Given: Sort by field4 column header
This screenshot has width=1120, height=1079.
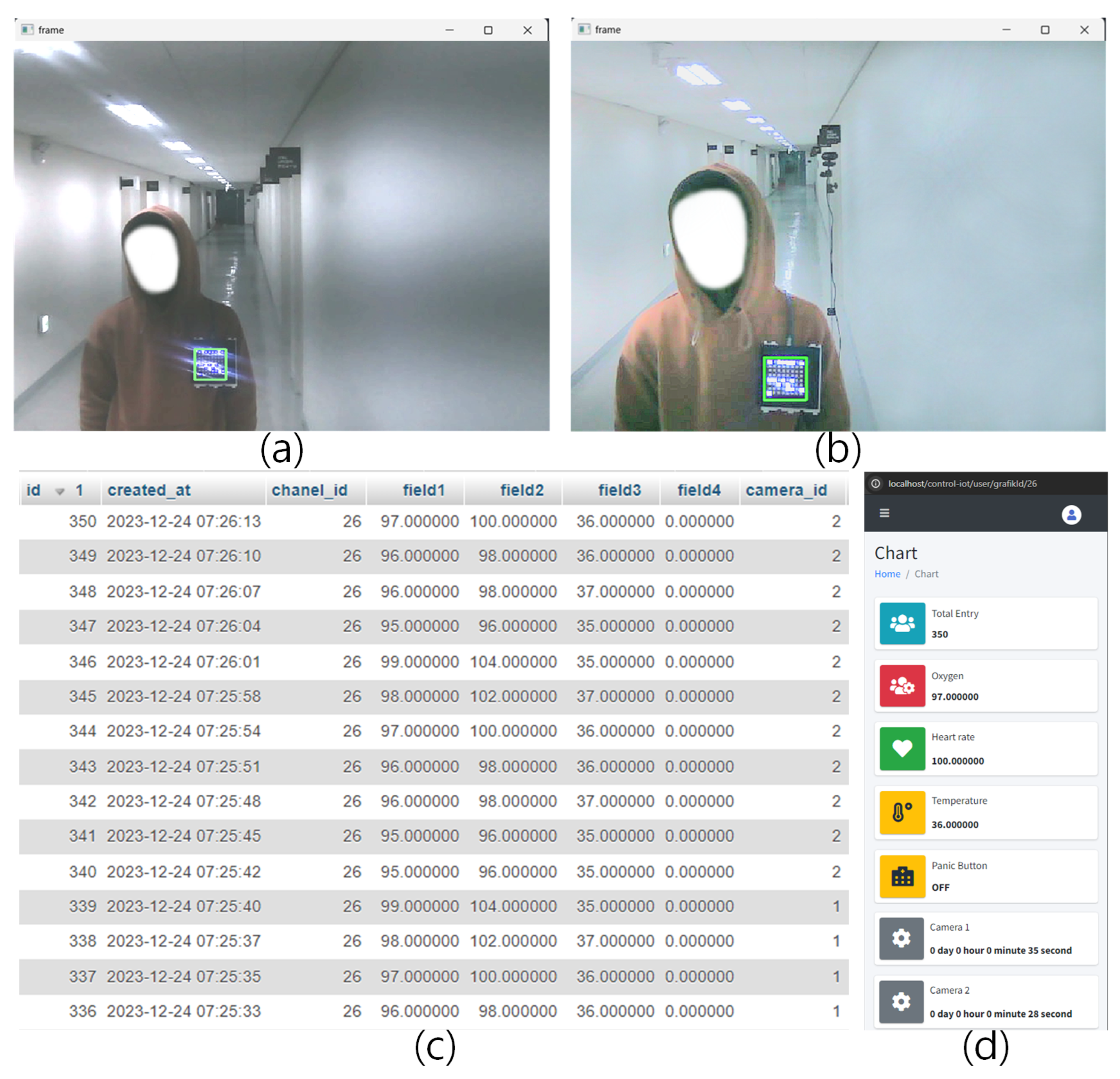Looking at the screenshot, I should [x=699, y=490].
